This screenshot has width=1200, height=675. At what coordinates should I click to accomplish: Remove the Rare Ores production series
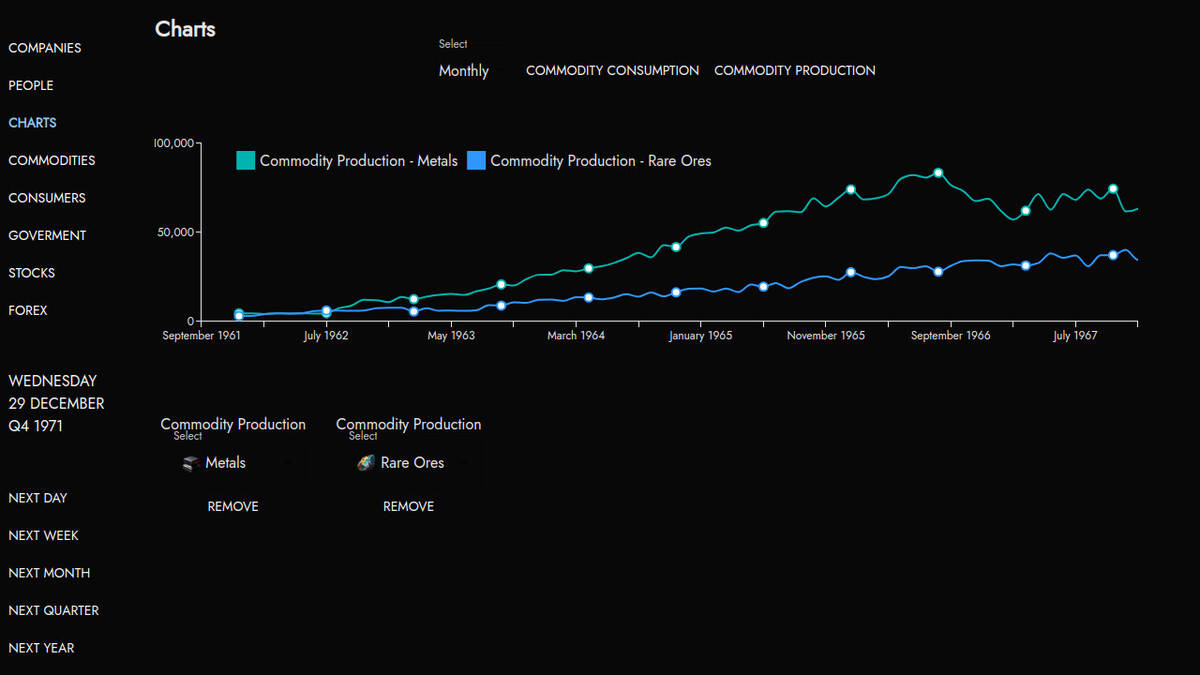408,507
